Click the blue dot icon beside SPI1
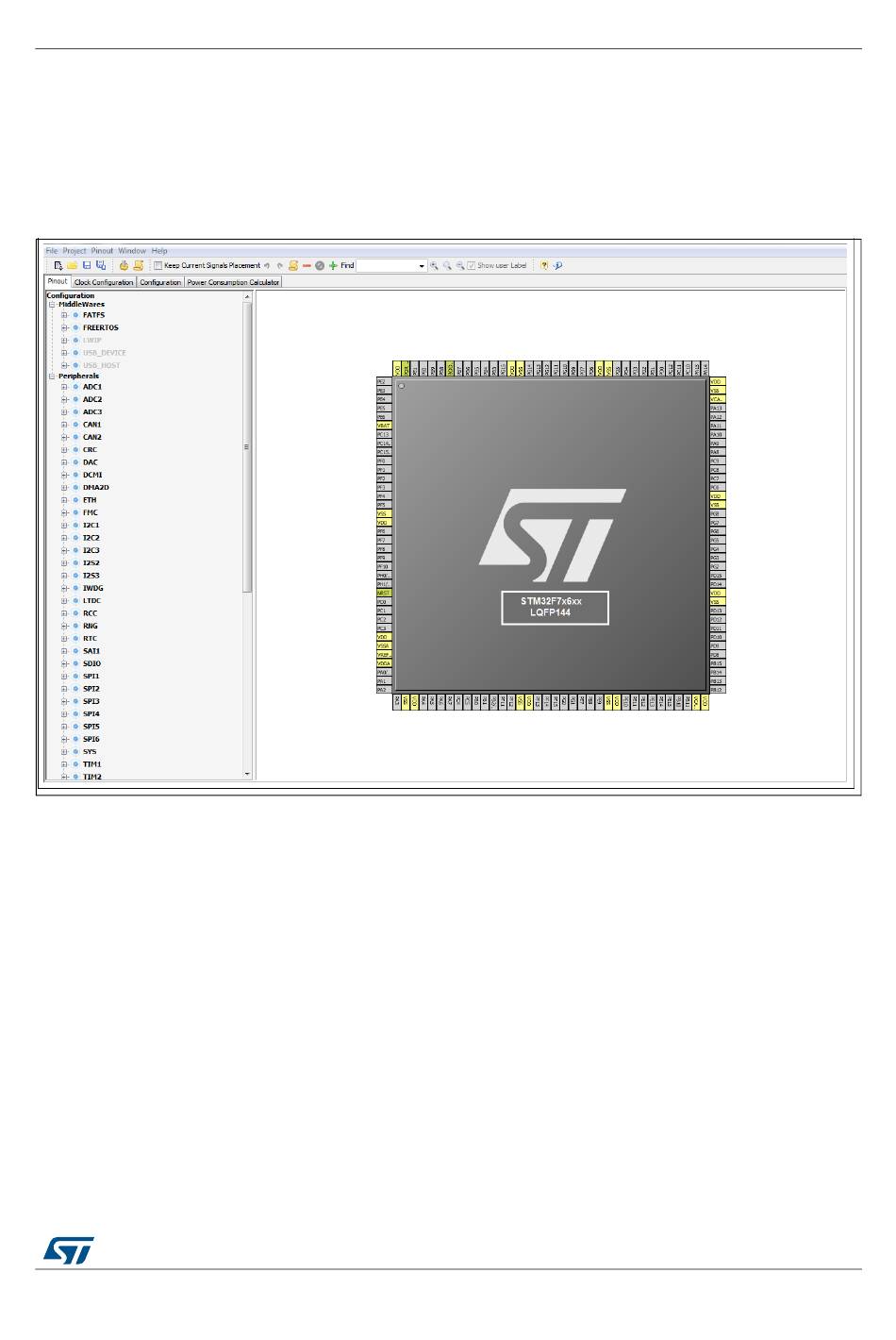Viewport: 896px width, 1340px height. pos(75,677)
